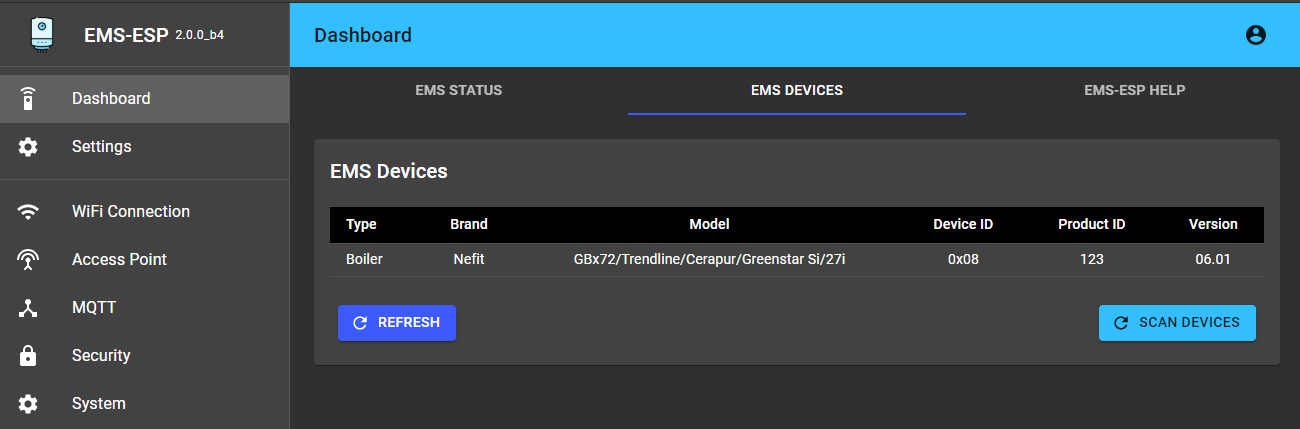Click the WiFi Connection signal icon
1300x429 pixels.
tap(28, 212)
